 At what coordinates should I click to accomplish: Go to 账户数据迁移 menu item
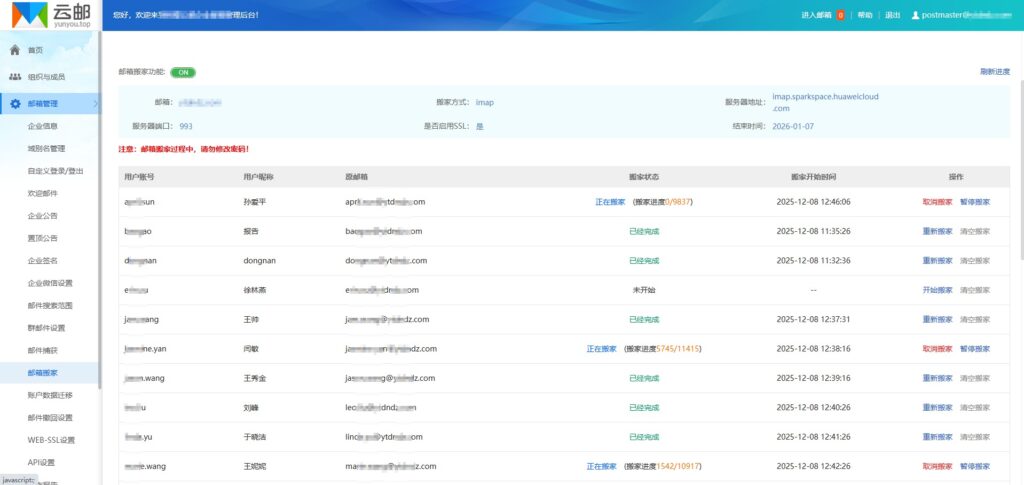tap(49, 395)
